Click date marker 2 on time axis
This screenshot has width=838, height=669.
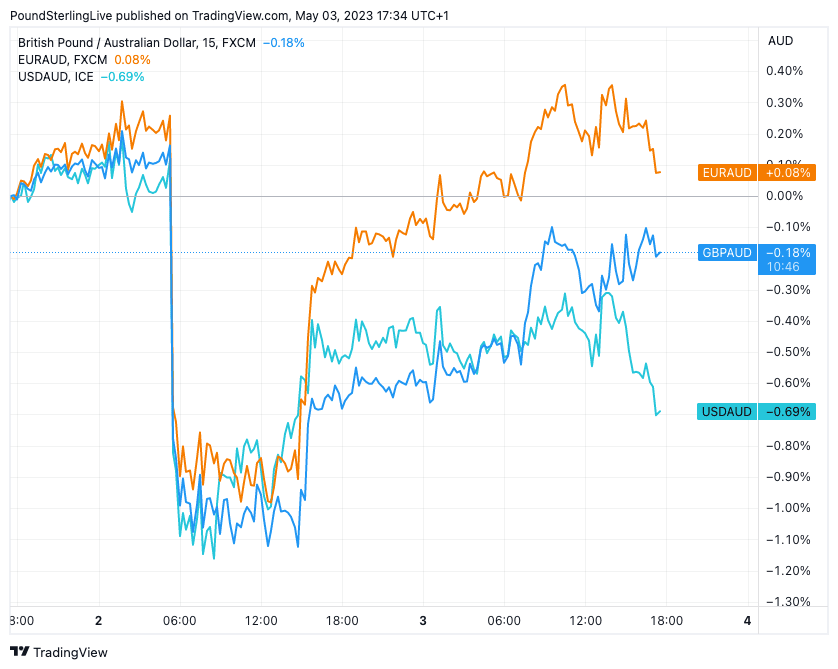pos(98,620)
